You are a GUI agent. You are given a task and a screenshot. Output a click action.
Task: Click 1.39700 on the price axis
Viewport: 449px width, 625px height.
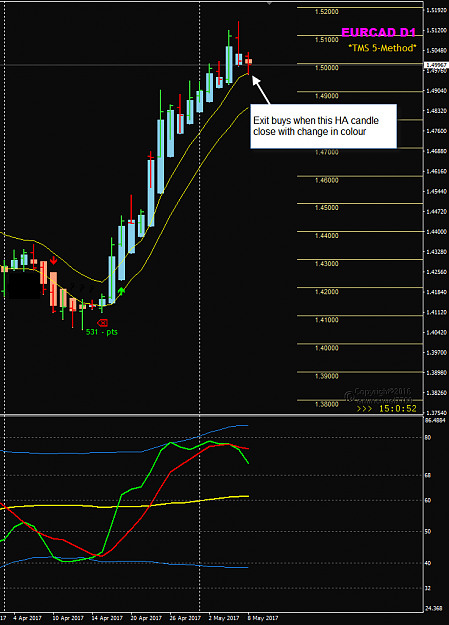tap(436, 352)
